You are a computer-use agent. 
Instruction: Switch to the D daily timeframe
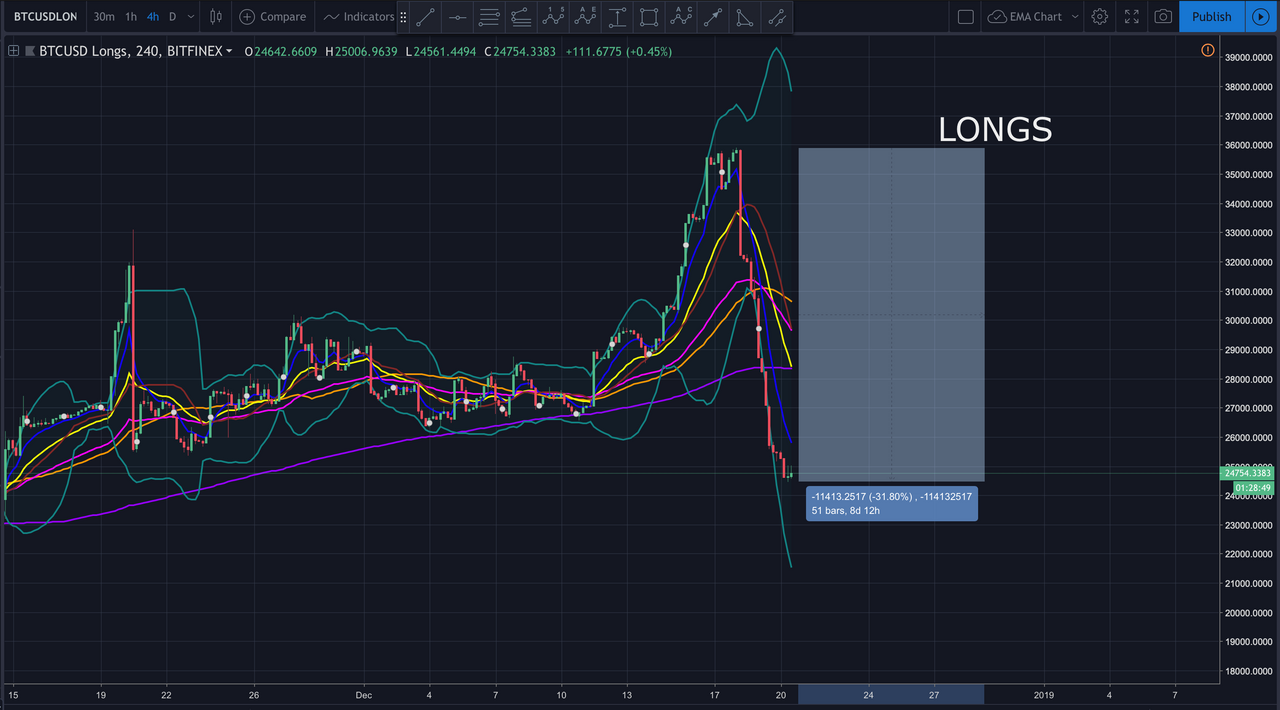(x=172, y=16)
